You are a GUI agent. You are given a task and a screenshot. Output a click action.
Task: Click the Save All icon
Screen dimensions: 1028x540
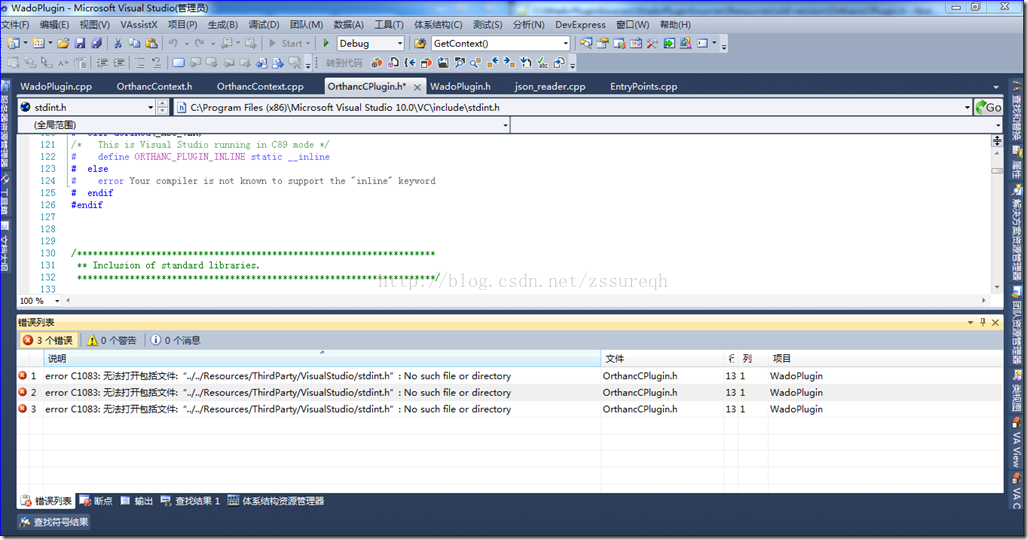96,43
